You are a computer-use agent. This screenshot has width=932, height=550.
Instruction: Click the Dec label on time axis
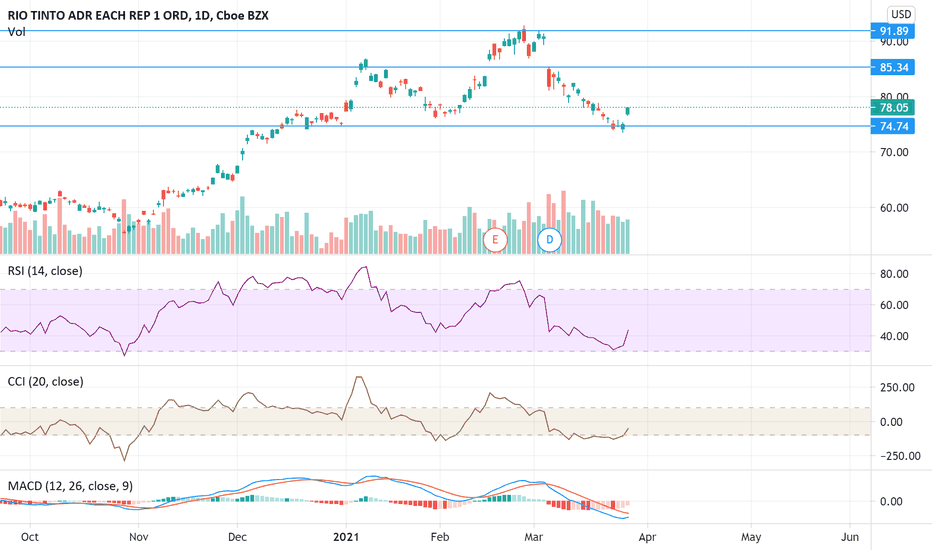point(237,537)
